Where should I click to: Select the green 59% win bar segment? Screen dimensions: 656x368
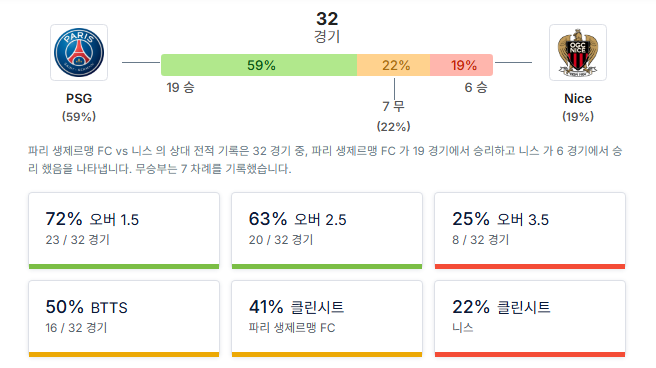click(259, 65)
